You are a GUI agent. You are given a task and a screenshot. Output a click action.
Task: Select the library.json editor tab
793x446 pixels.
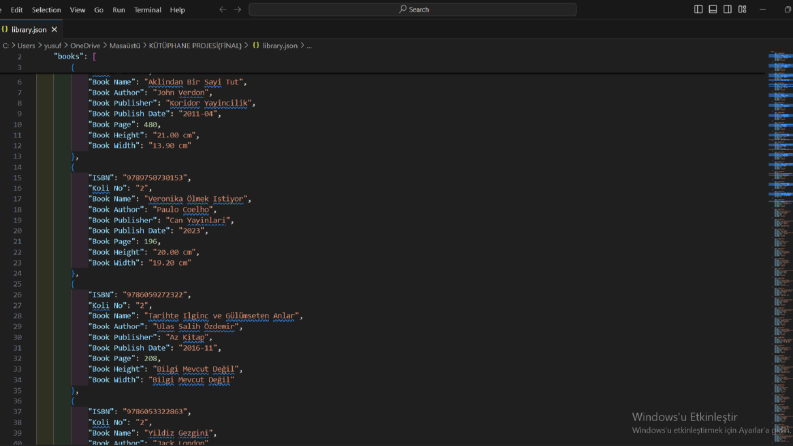coord(31,29)
